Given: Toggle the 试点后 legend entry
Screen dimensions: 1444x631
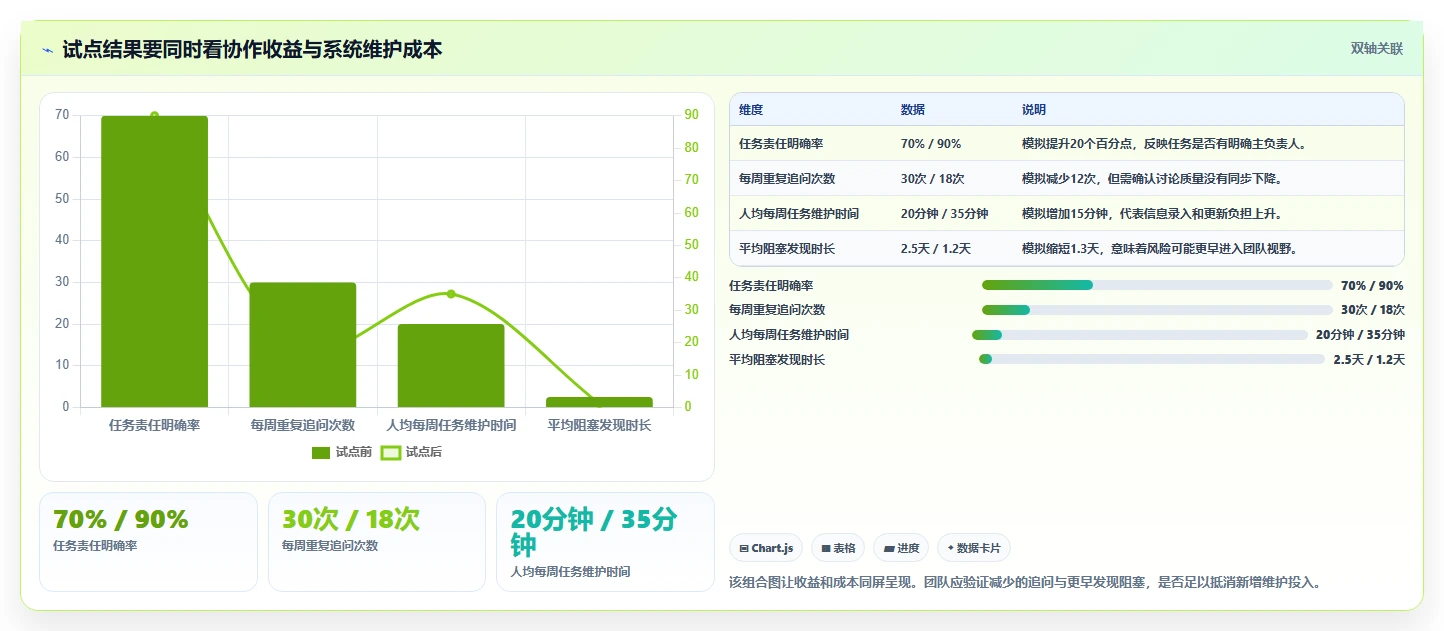Looking at the screenshot, I should [411, 452].
